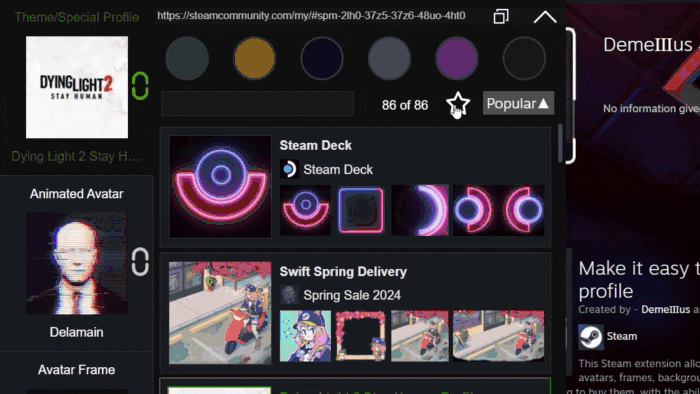Screen dimensions: 700x394
Task: Open DemeIIIus profile name on the page
Action: (x=648, y=45)
